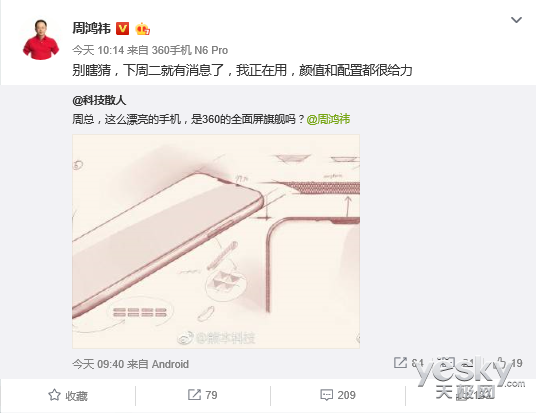The height and width of the screenshot is (413, 536).
Task: Click the comment bubble icon beside 209
Action: (326, 395)
